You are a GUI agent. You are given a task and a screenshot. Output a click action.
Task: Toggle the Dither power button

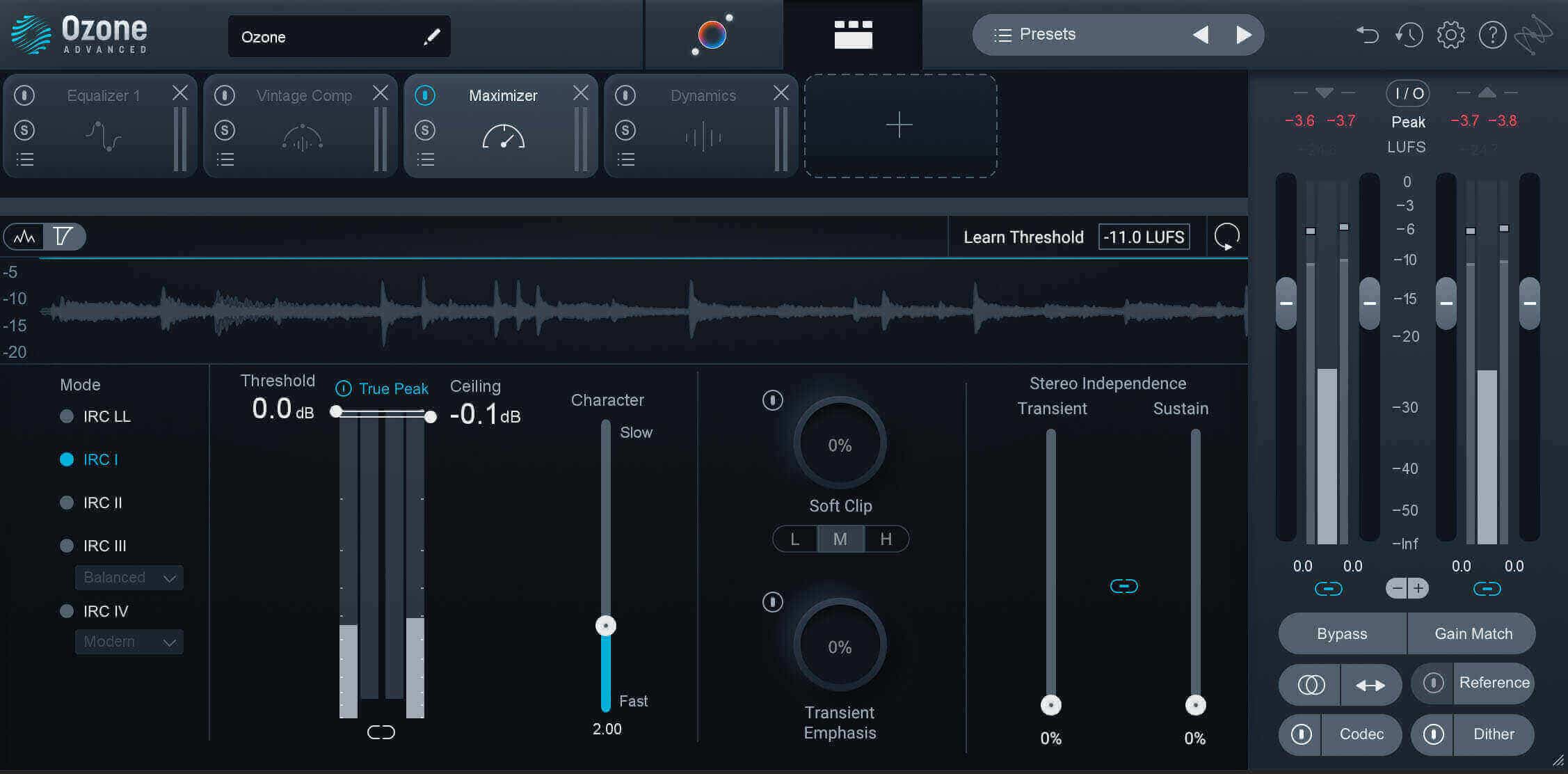pyautogui.click(x=1433, y=734)
